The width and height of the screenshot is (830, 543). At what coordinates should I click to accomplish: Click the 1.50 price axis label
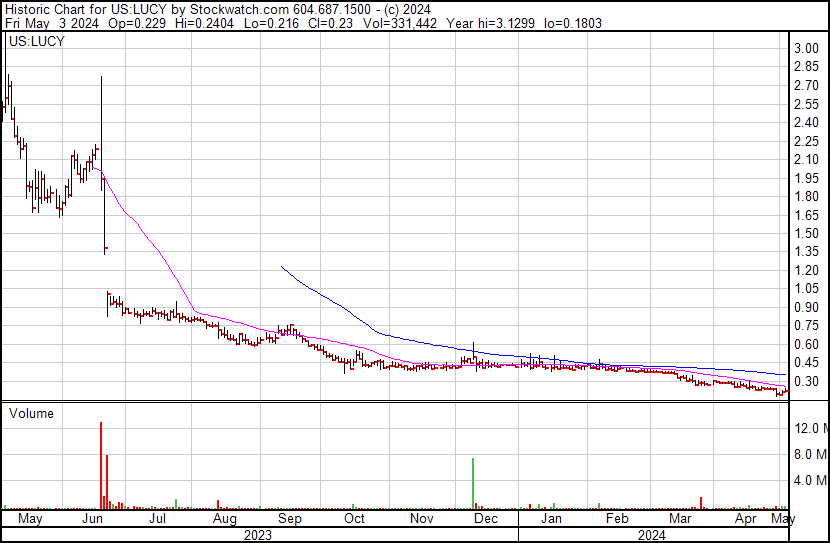pos(806,233)
